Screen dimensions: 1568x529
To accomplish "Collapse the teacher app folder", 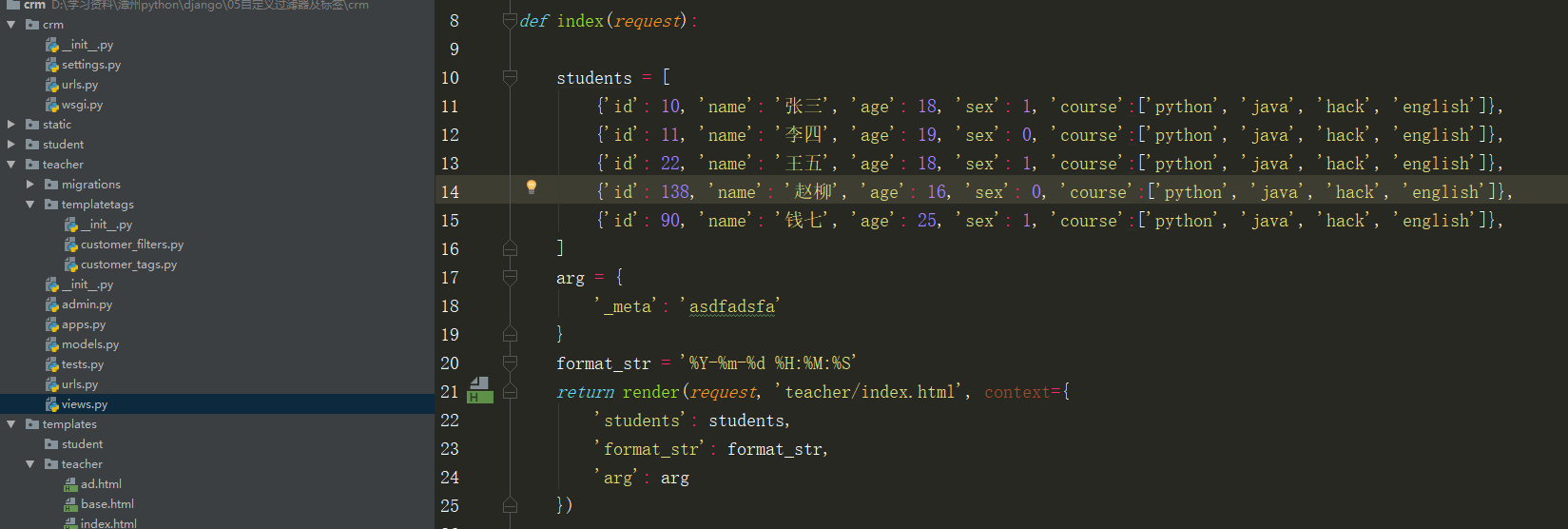I will click(x=11, y=165).
